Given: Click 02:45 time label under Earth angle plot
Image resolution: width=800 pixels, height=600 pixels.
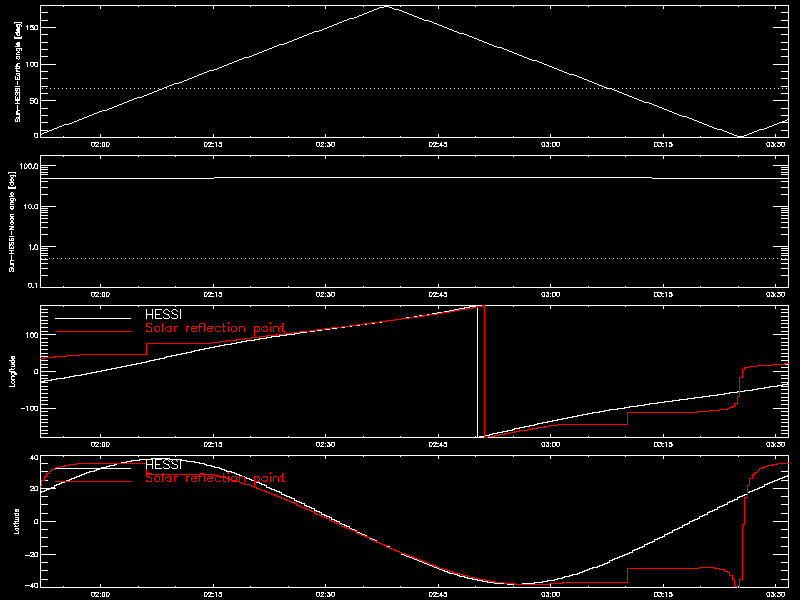Looking at the screenshot, I should coord(438,144).
